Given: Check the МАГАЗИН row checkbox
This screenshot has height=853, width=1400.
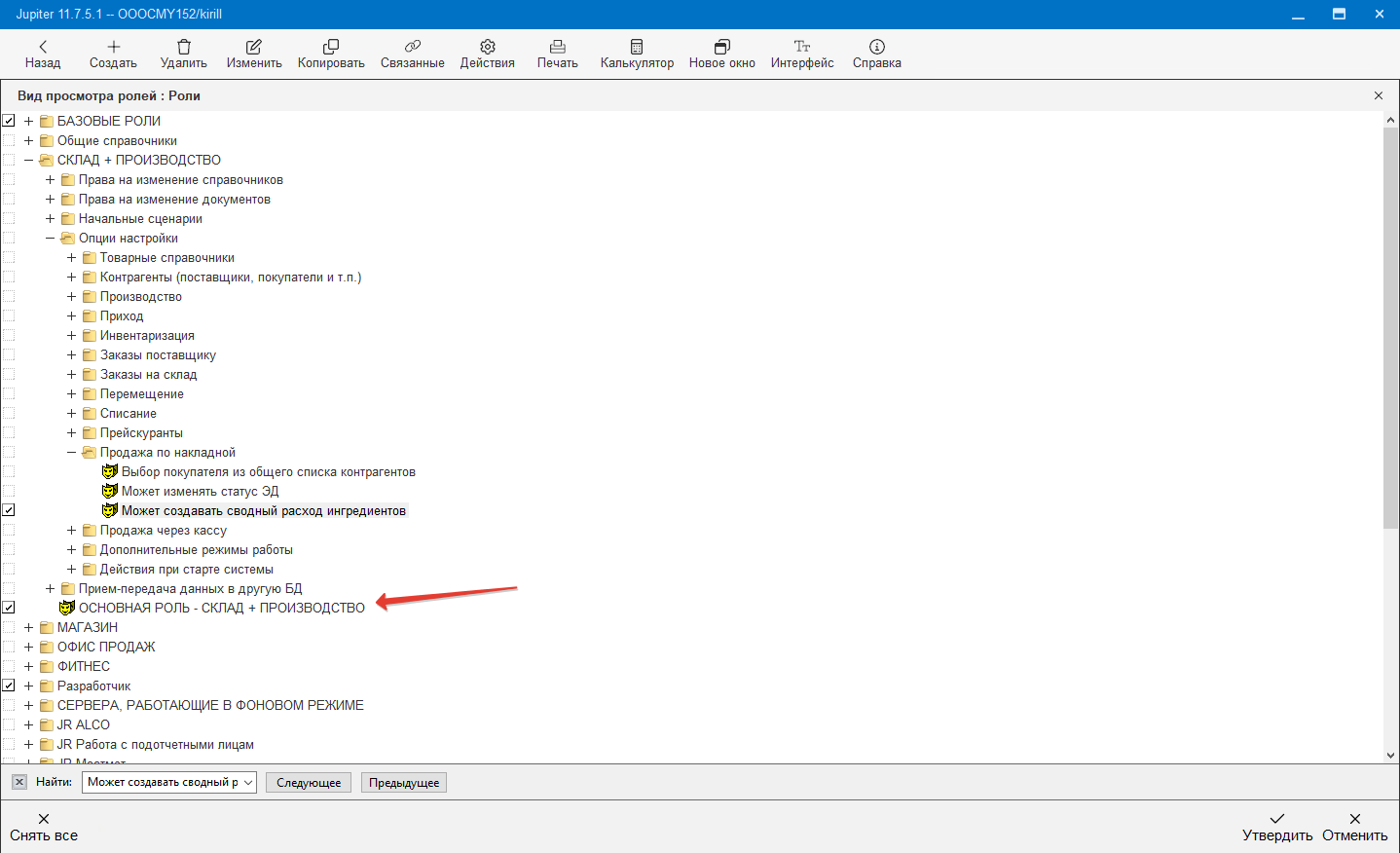Looking at the screenshot, I should [9, 627].
